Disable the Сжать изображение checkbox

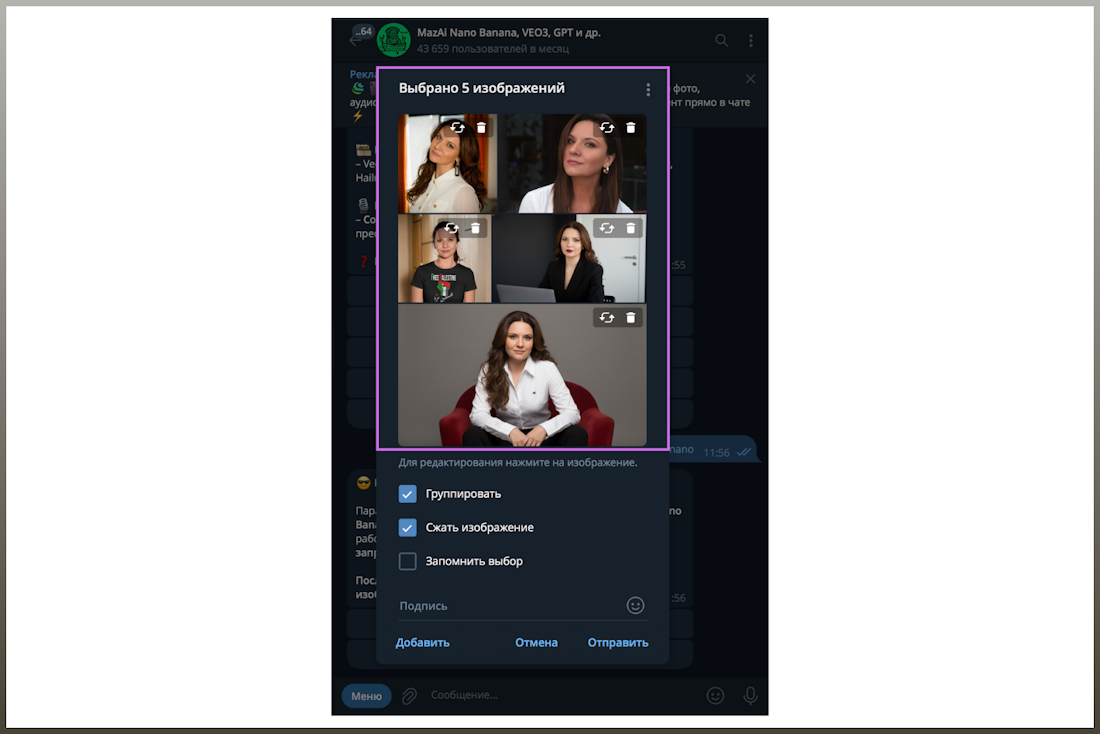[x=408, y=528]
